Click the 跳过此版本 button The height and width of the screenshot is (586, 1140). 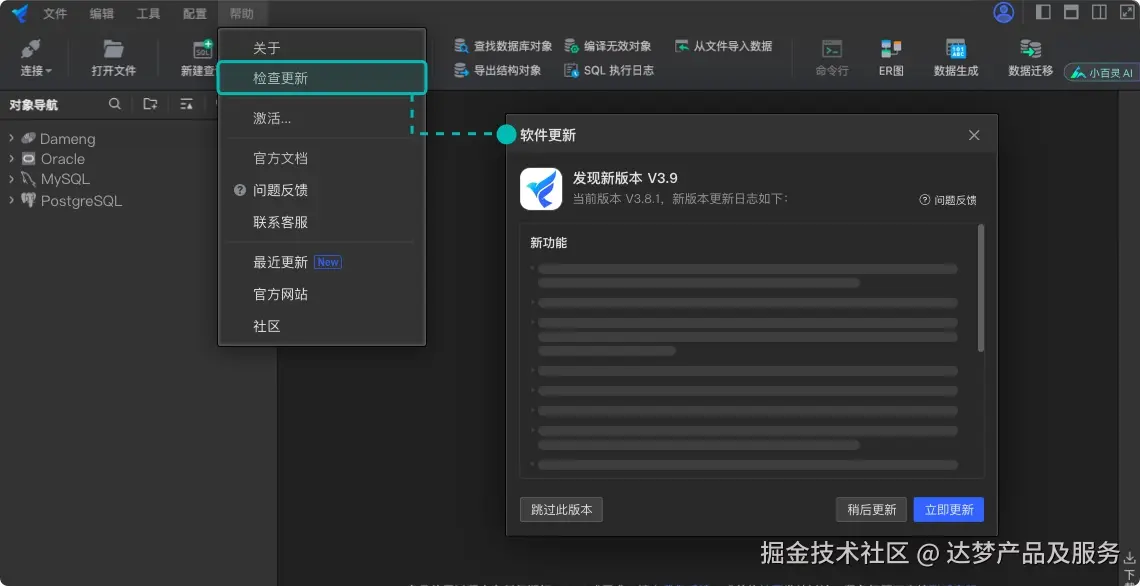pos(561,510)
